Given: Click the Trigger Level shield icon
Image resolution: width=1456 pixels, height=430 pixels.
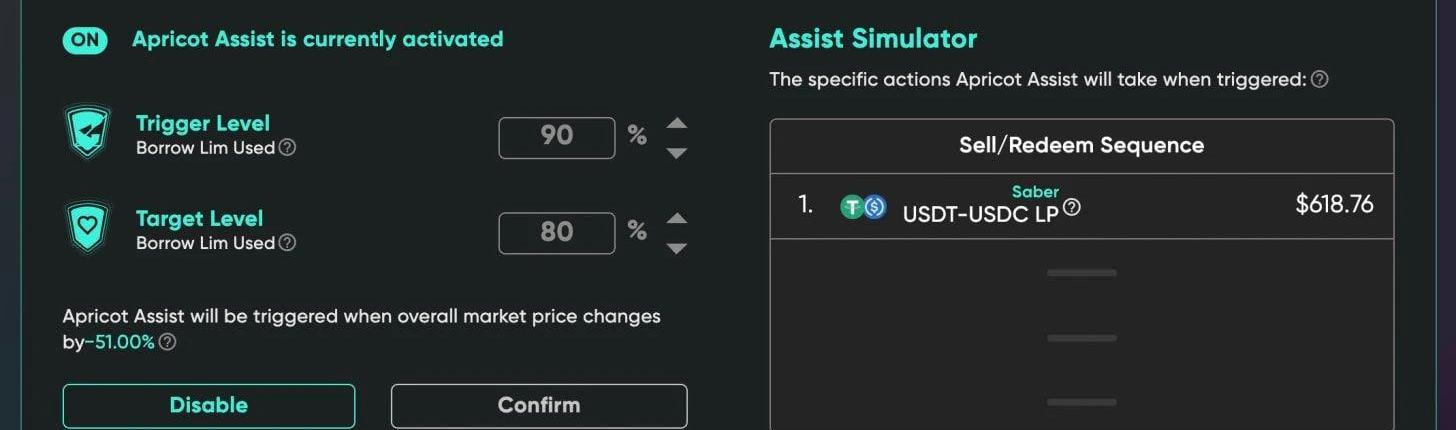Looking at the screenshot, I should (87, 134).
